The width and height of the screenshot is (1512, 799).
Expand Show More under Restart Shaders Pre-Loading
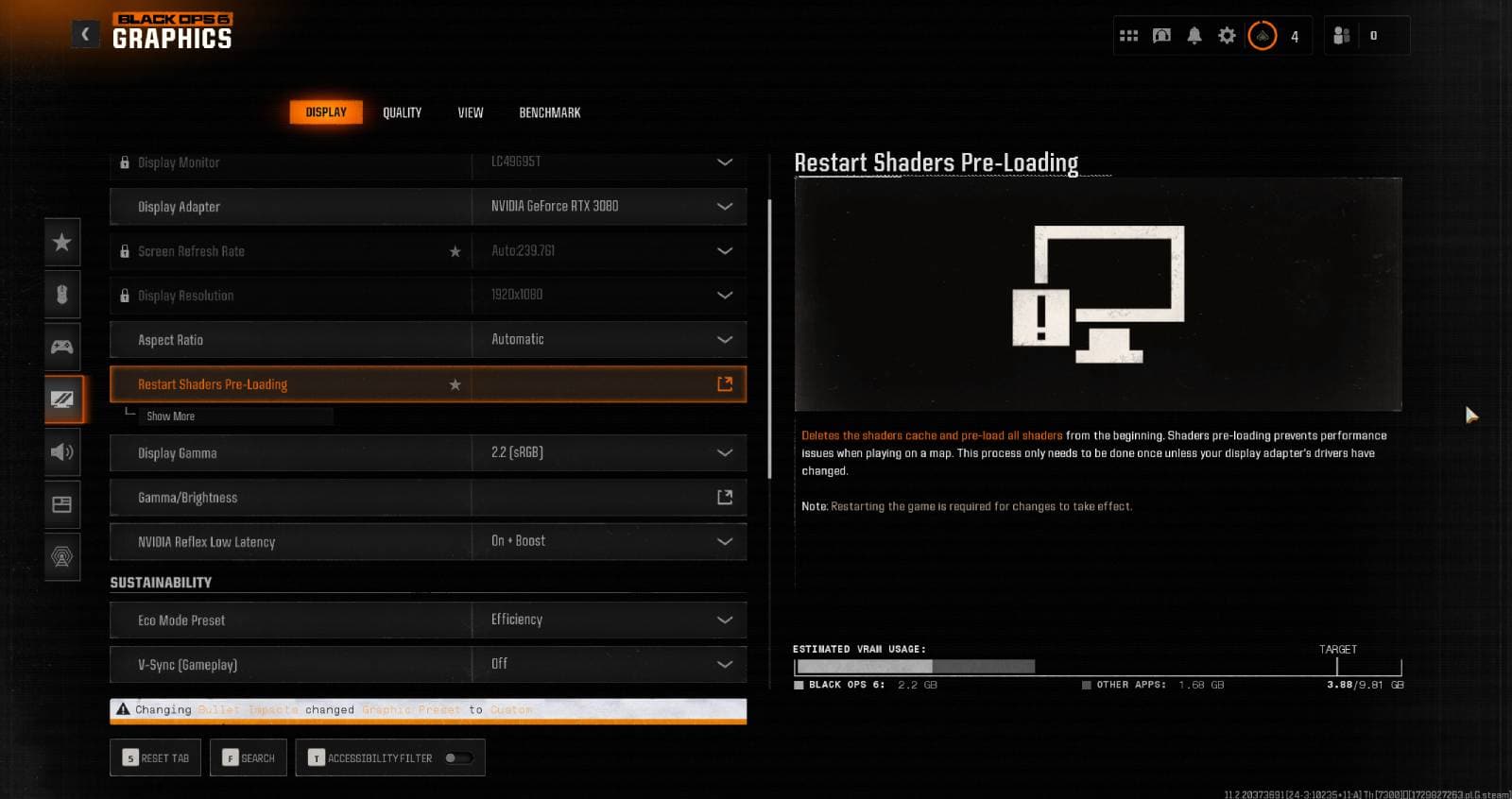point(170,416)
